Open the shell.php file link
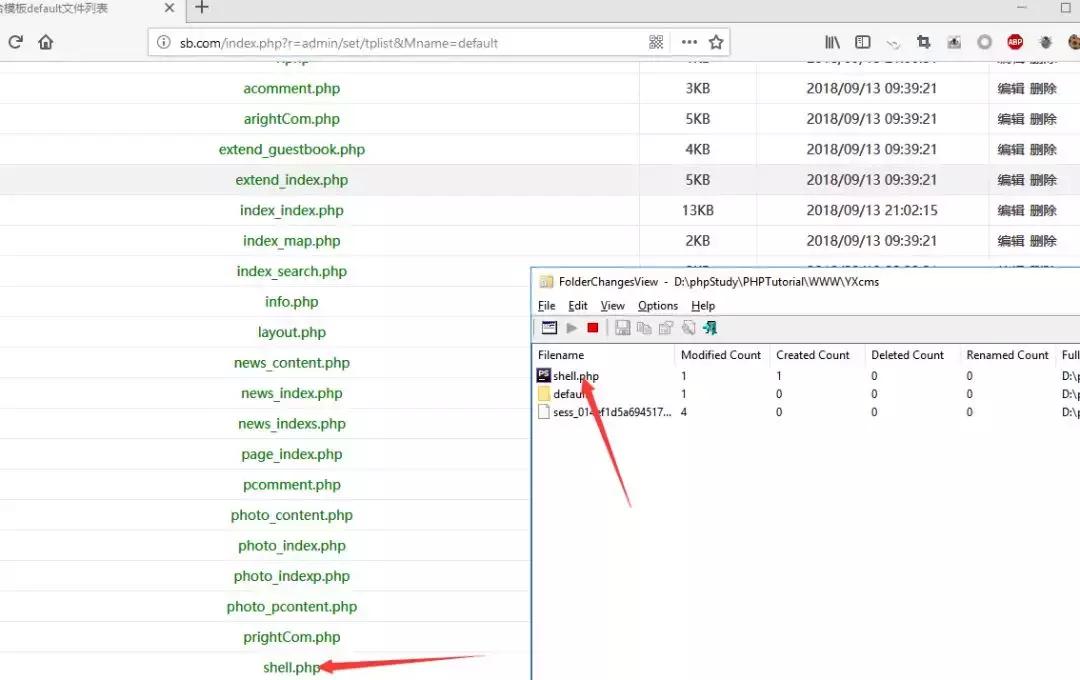 pyautogui.click(x=291, y=667)
